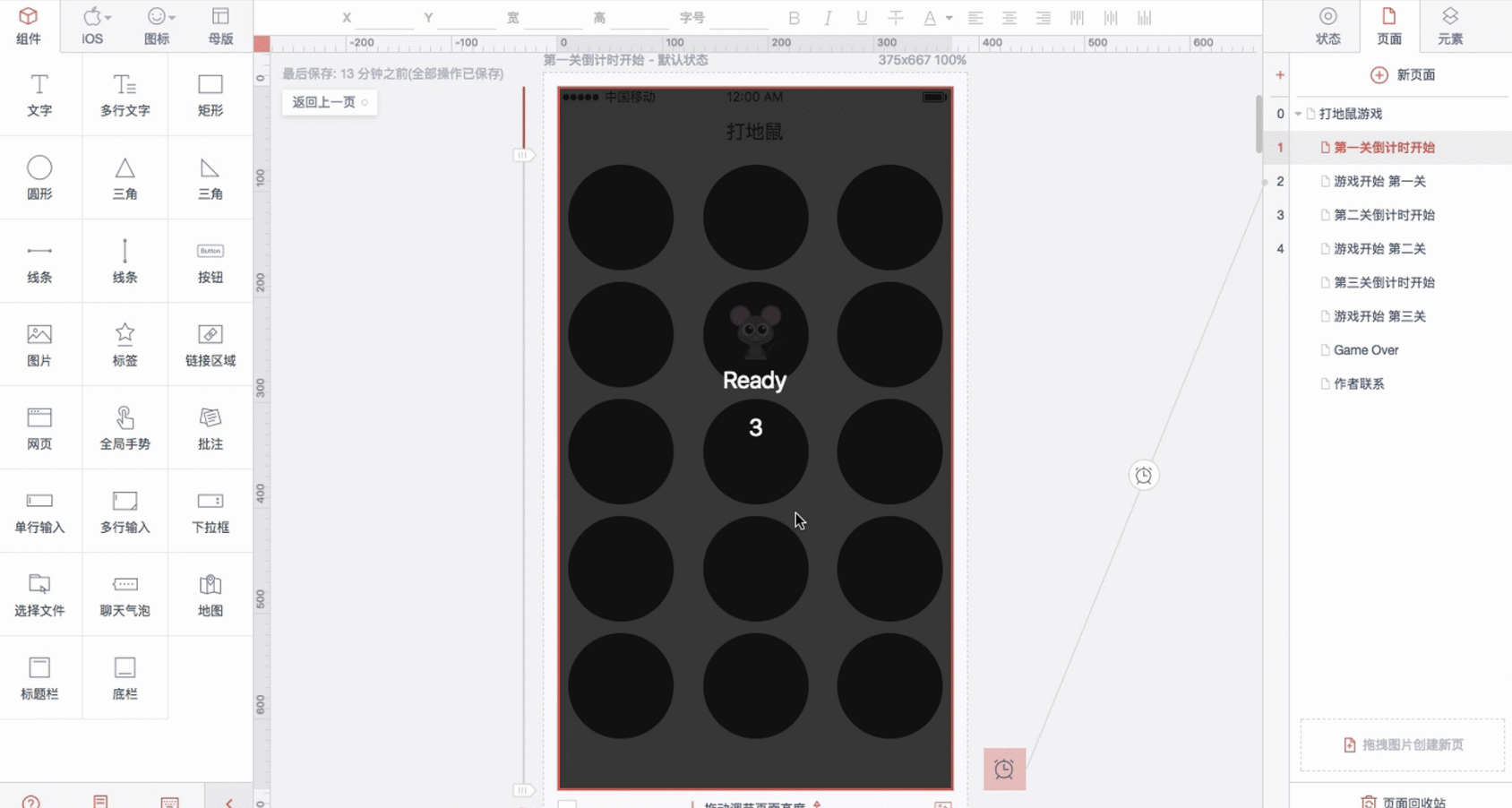Open the text color dropdown arrow
This screenshot has width=1512, height=808.
949,18
